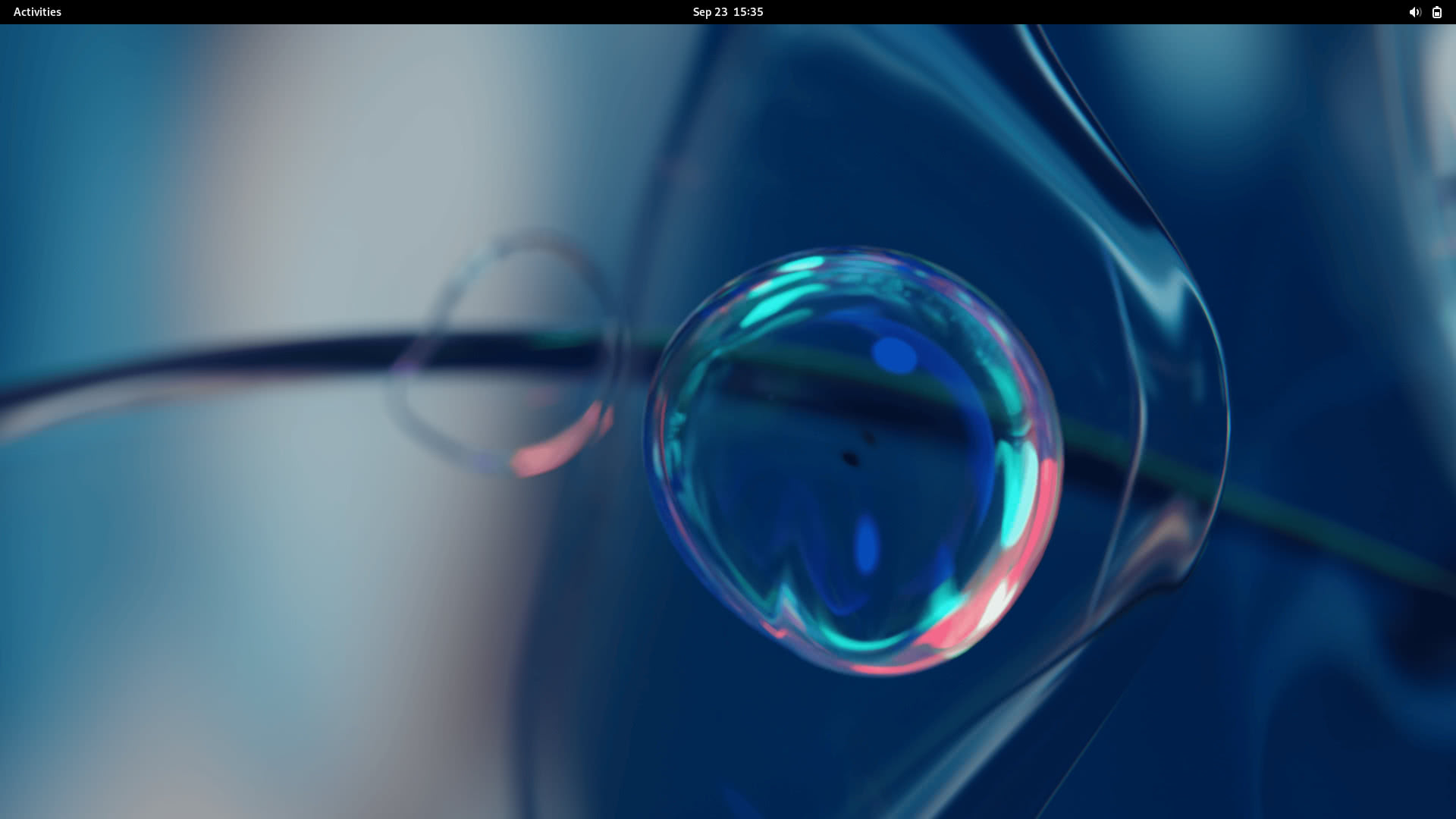Click the volume control to reveal its slider
The width and height of the screenshot is (1456, 819).
[1414, 11]
